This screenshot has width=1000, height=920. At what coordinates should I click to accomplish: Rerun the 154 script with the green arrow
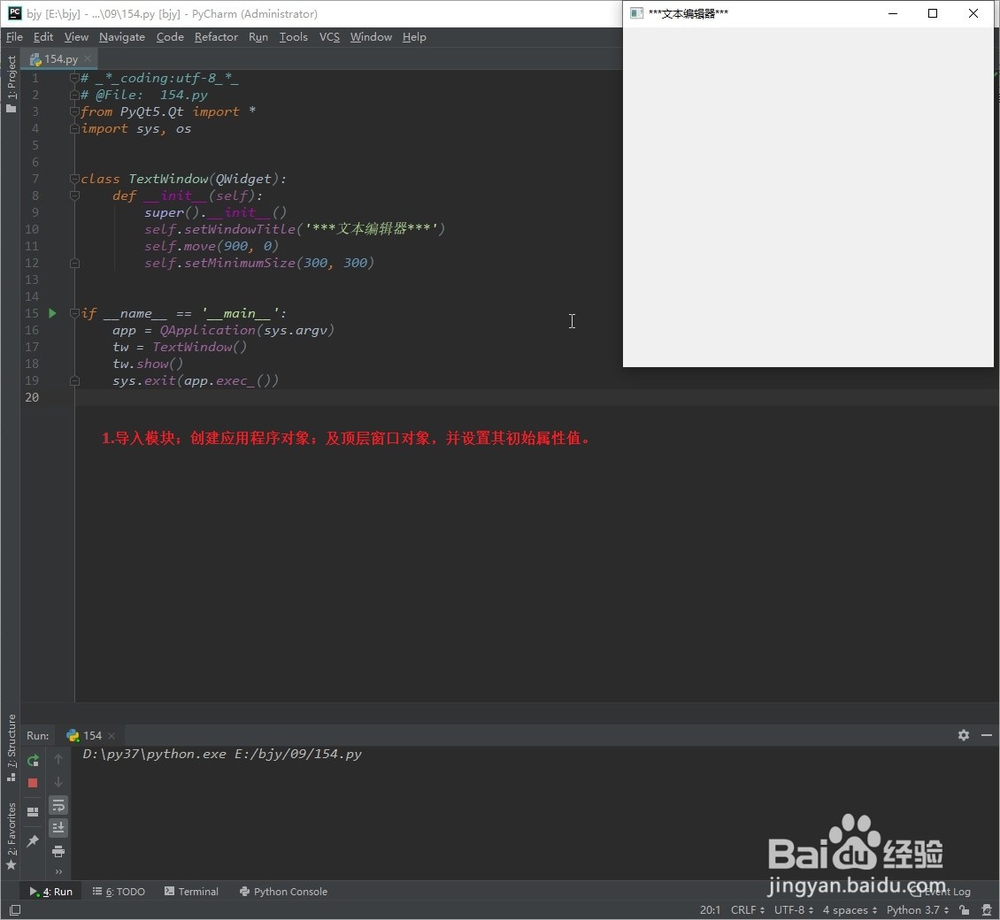(x=33, y=761)
